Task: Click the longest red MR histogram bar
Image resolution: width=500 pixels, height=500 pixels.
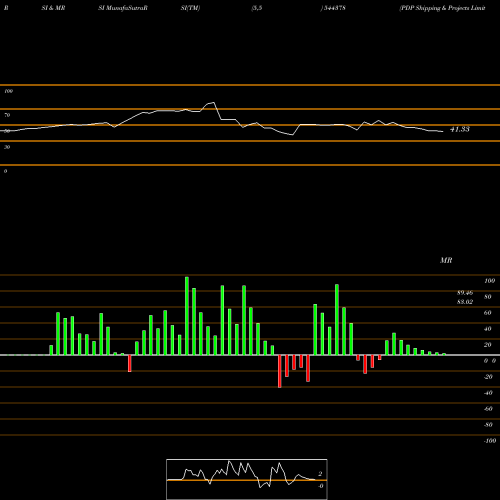Action: coord(280,371)
